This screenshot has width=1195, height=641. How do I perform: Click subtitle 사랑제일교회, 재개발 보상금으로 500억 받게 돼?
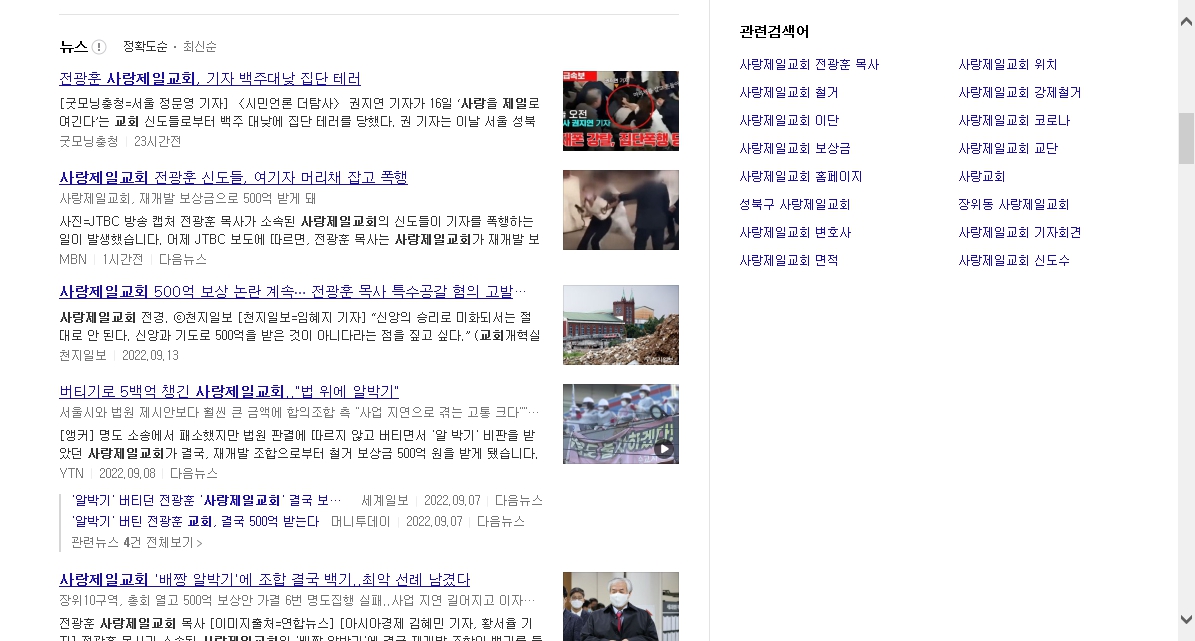187,198
